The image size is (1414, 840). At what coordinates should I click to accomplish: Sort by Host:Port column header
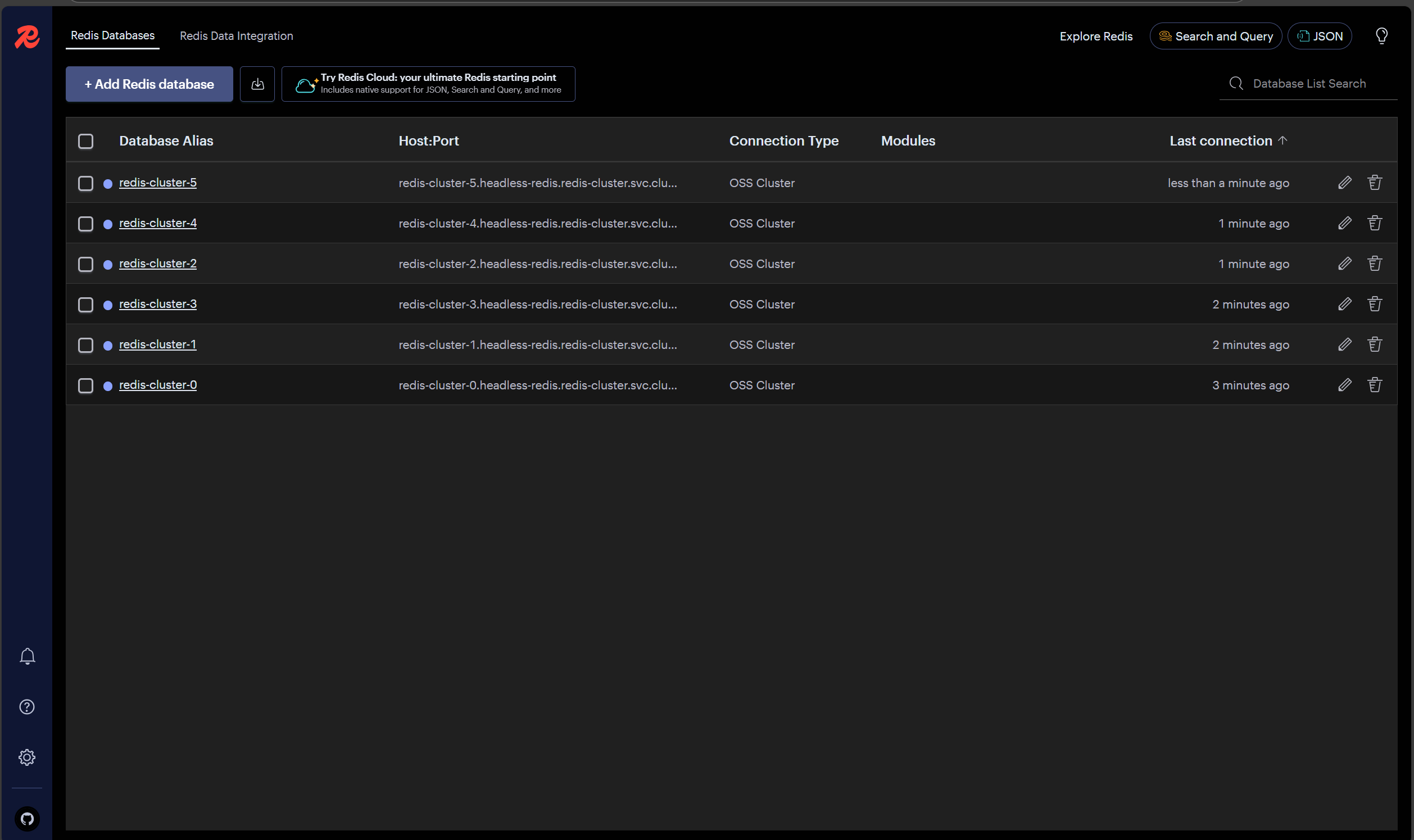(428, 140)
